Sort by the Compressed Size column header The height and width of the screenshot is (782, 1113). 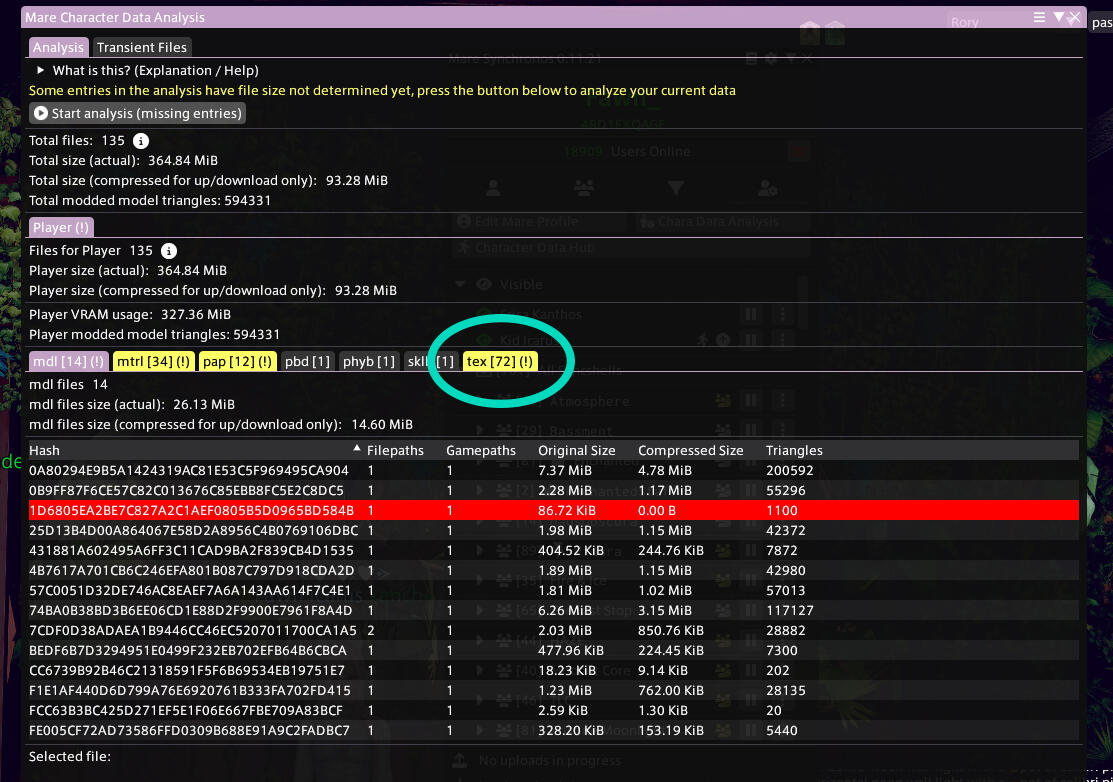pyautogui.click(x=690, y=451)
